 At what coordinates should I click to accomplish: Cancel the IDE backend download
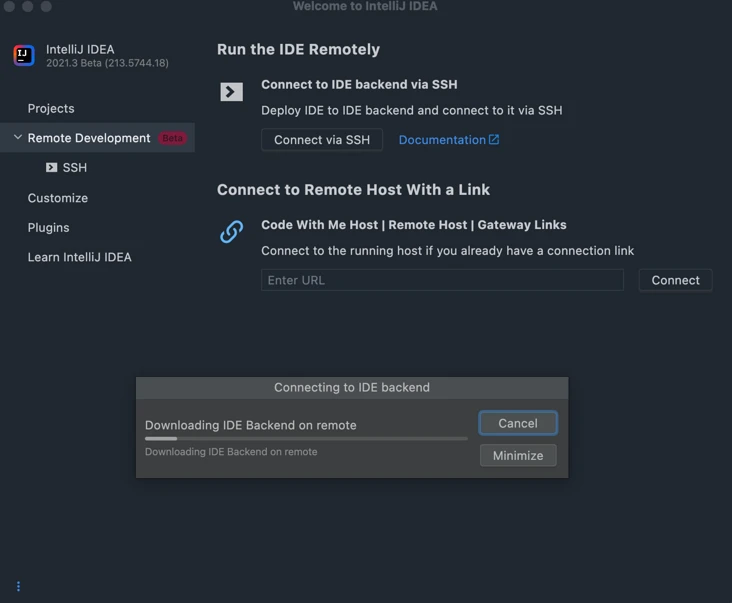pos(518,423)
